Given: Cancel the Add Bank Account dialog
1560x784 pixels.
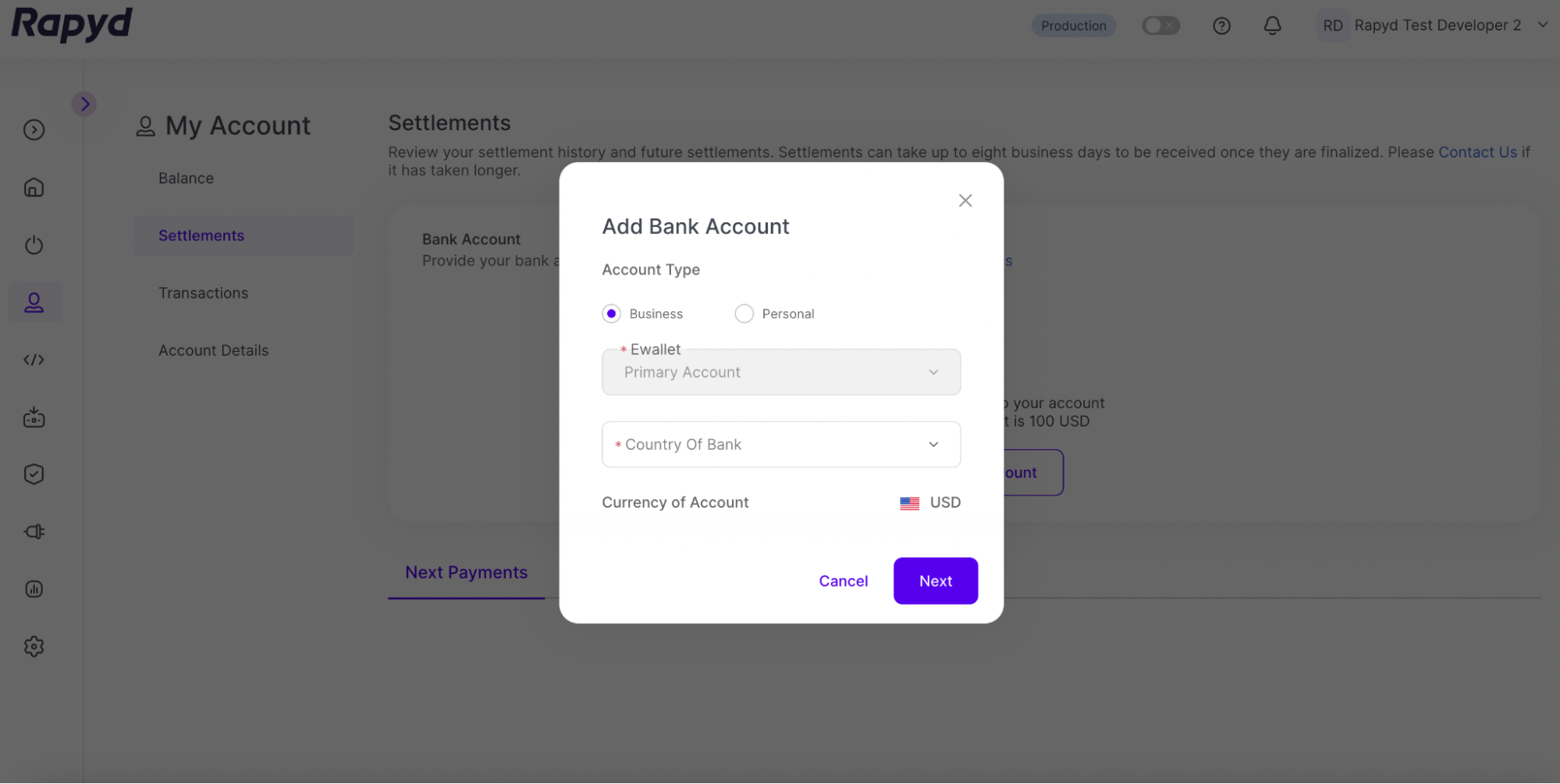Looking at the screenshot, I should point(843,581).
